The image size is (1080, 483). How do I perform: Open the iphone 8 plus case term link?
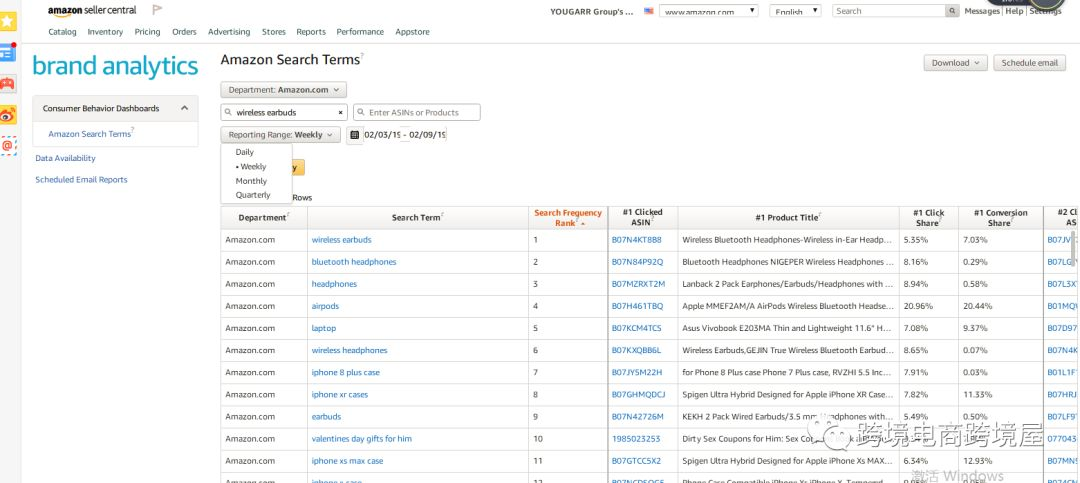click(x=346, y=372)
